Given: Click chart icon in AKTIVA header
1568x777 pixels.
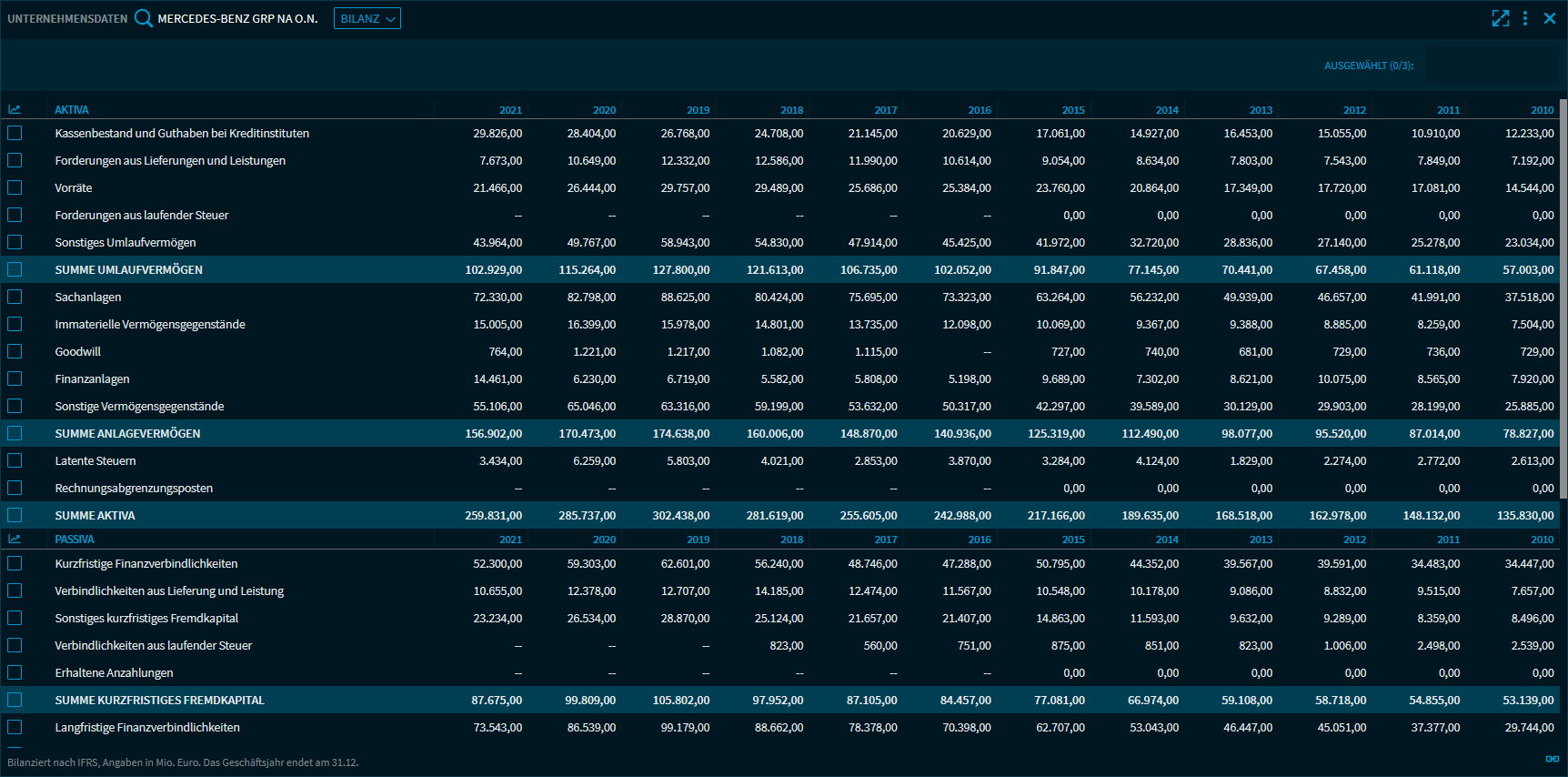Looking at the screenshot, I should (x=15, y=110).
